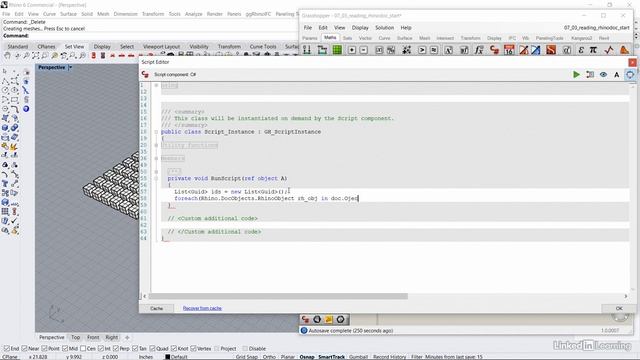640x360 pixels.
Task: Switch to Grasshopper Vector tab
Action: [365, 38]
